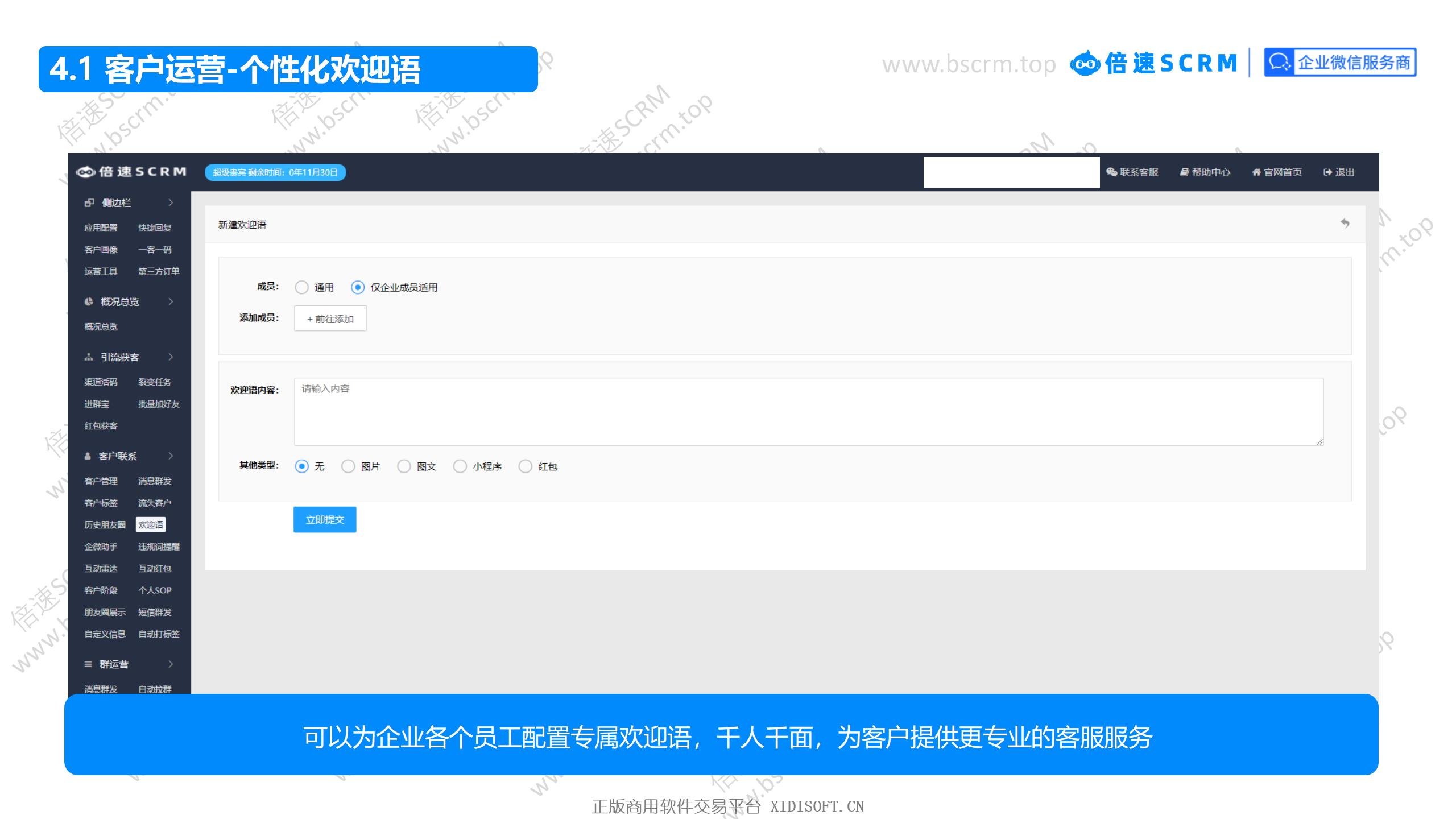Open 违规词提醒 menu item
The height and width of the screenshot is (819, 1456).
(159, 547)
